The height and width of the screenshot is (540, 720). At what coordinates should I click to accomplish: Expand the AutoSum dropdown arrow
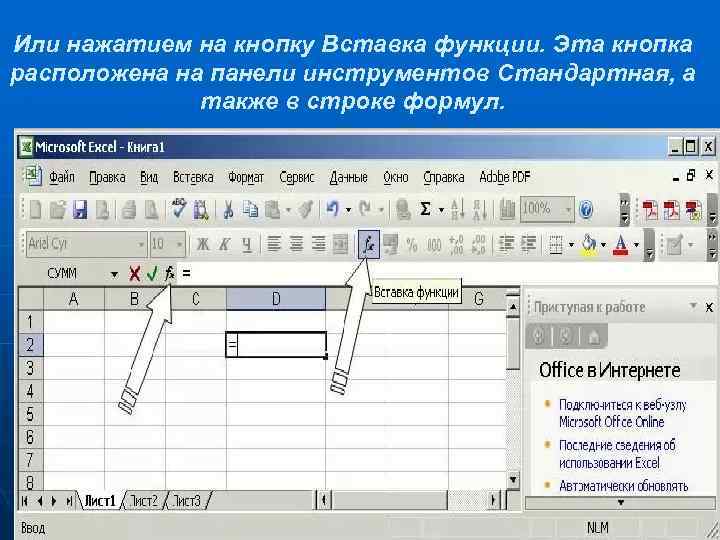pos(441,210)
